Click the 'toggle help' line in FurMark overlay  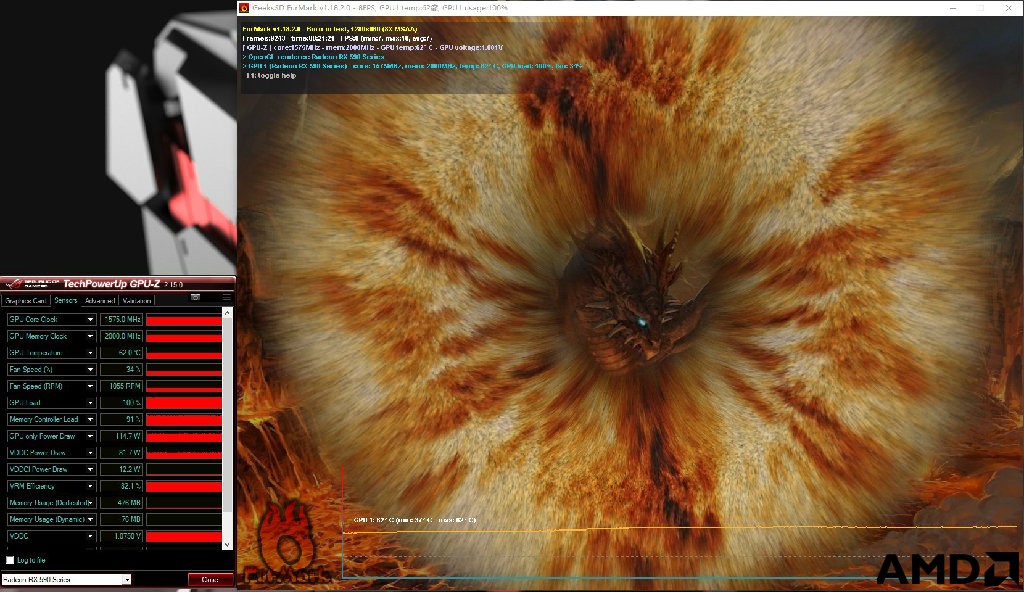271,76
